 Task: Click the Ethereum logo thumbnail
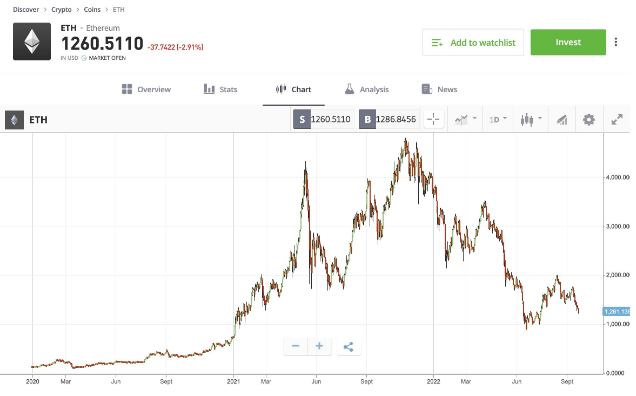[x=32, y=41]
